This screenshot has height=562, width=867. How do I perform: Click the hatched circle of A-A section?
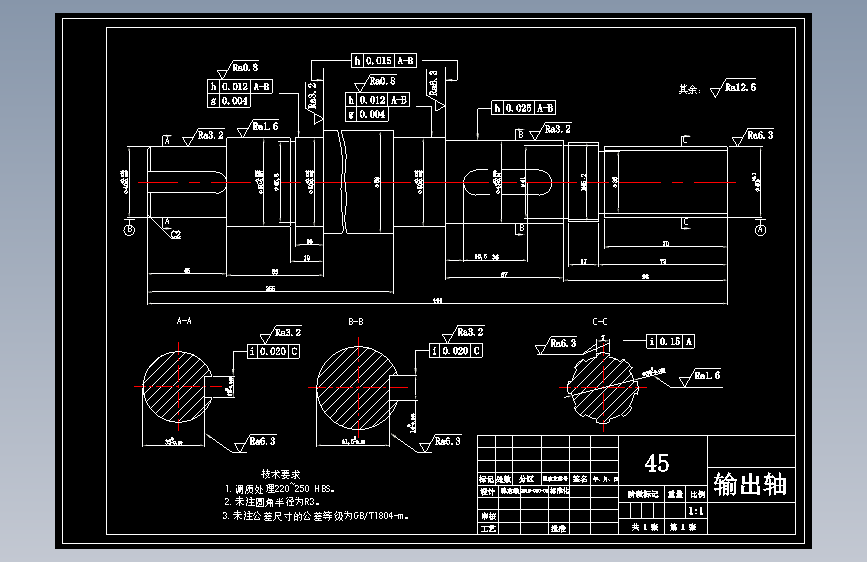click(x=177, y=387)
